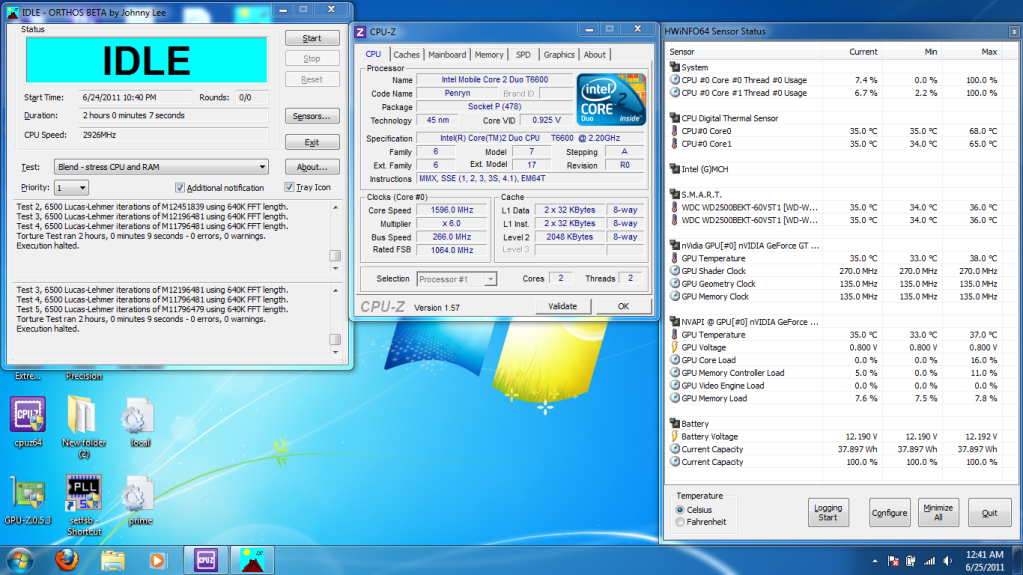
Task: Open the prime desktop file icon
Action: pos(140,499)
